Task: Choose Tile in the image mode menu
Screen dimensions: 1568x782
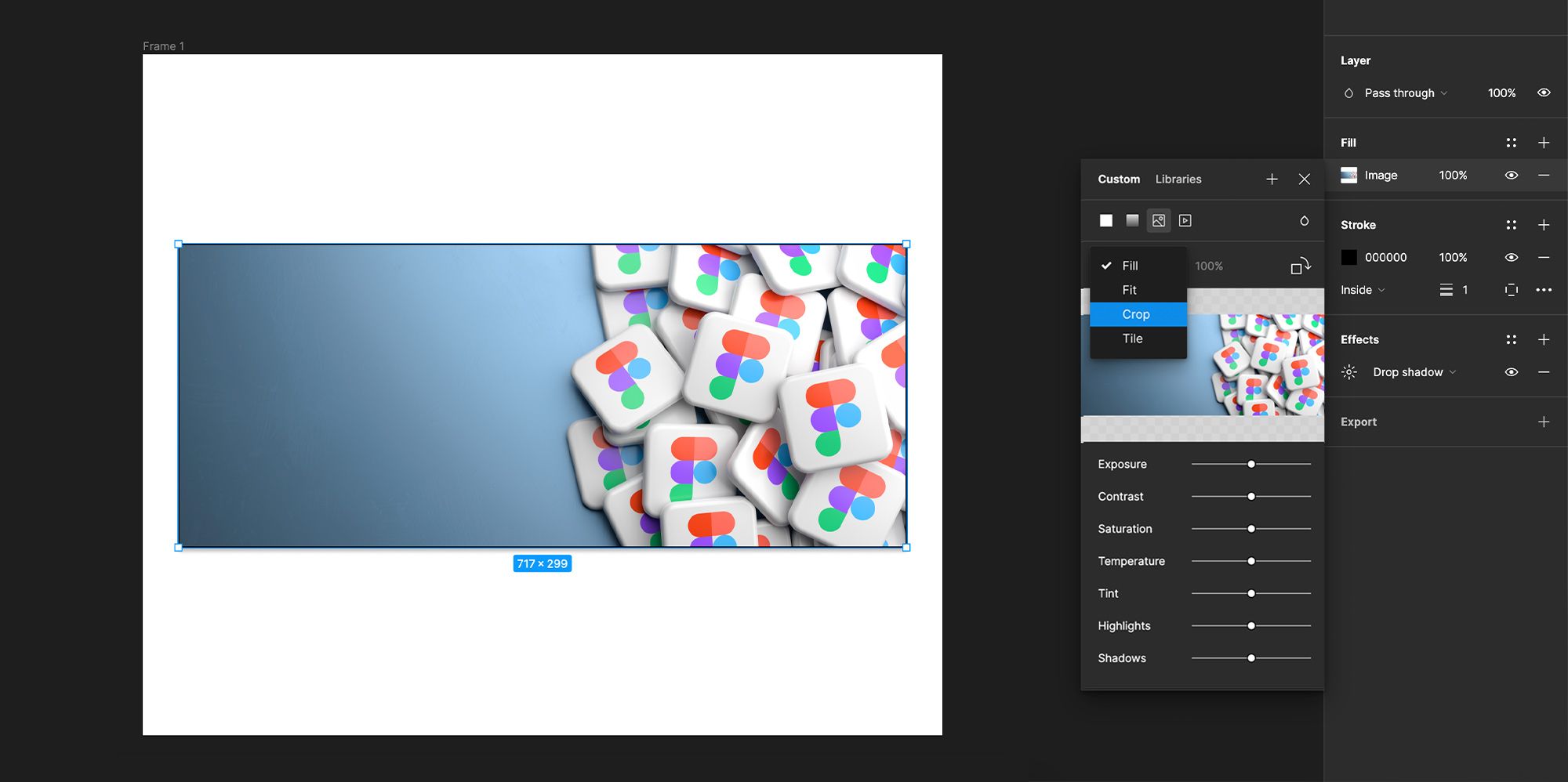Action: click(1138, 339)
